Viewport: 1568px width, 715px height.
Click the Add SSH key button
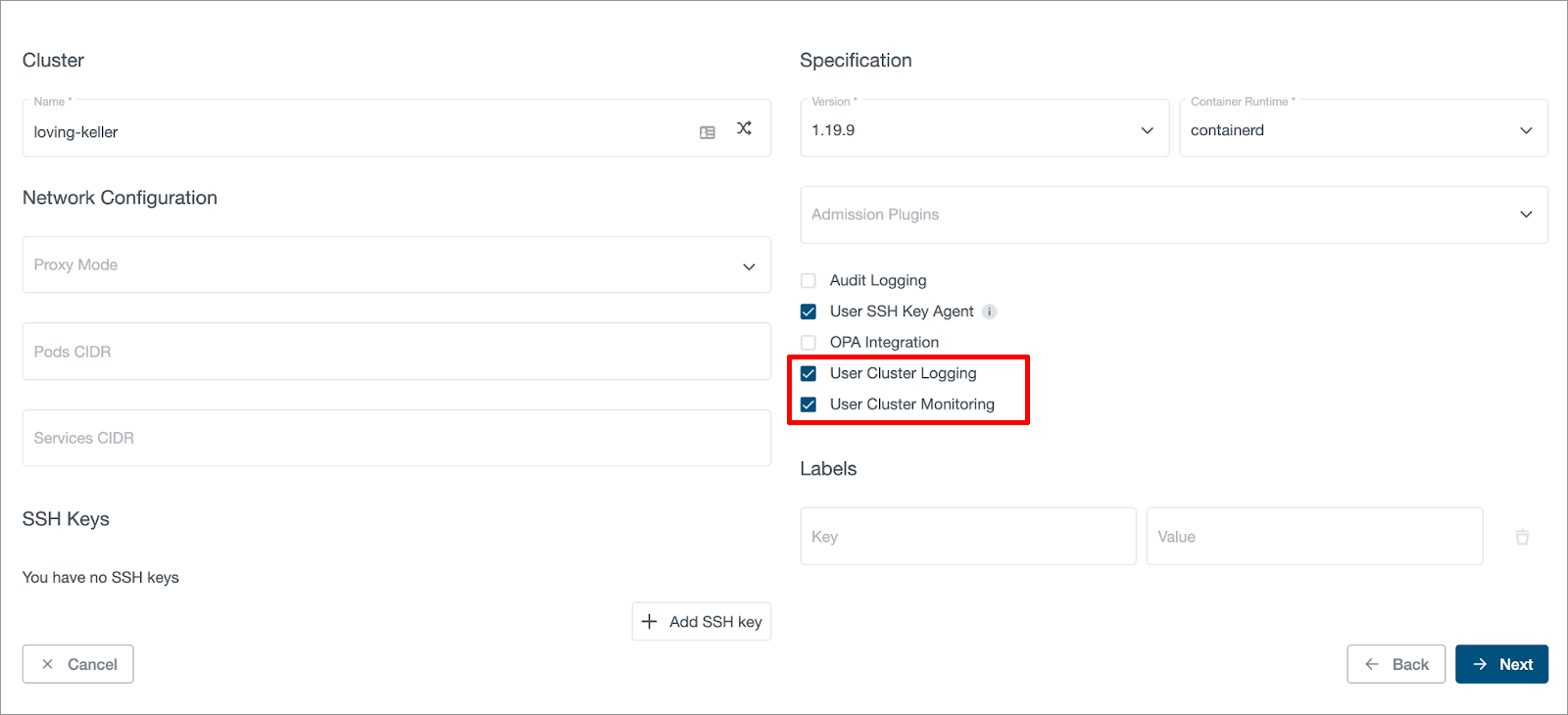(x=702, y=622)
